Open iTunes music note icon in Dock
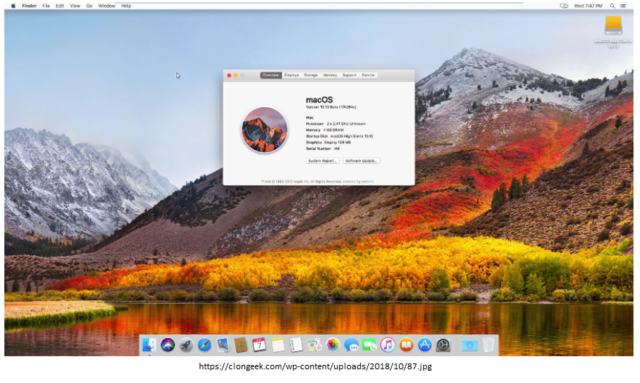The image size is (640, 383). tap(388, 345)
